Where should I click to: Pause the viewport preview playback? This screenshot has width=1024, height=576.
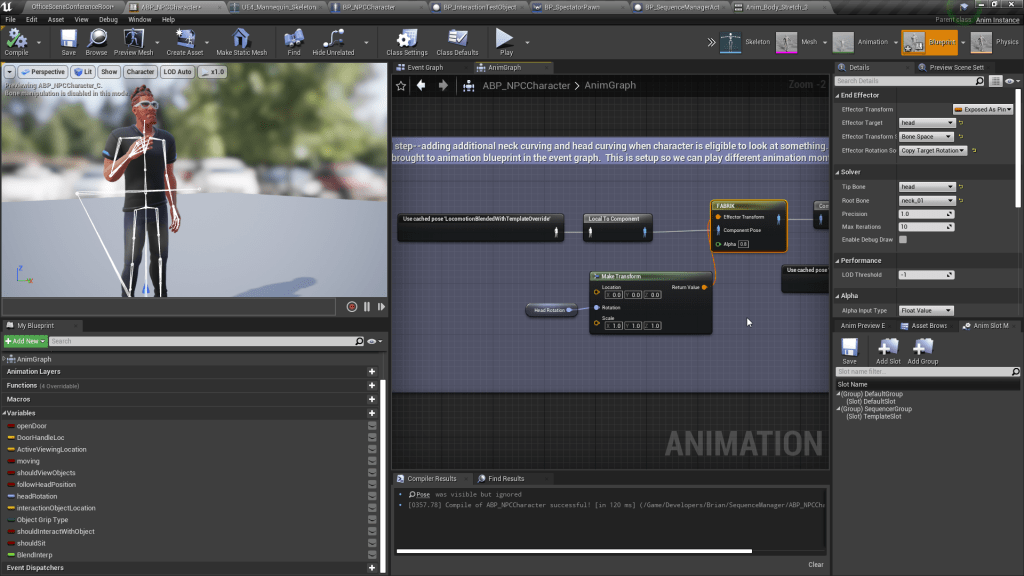tap(367, 307)
